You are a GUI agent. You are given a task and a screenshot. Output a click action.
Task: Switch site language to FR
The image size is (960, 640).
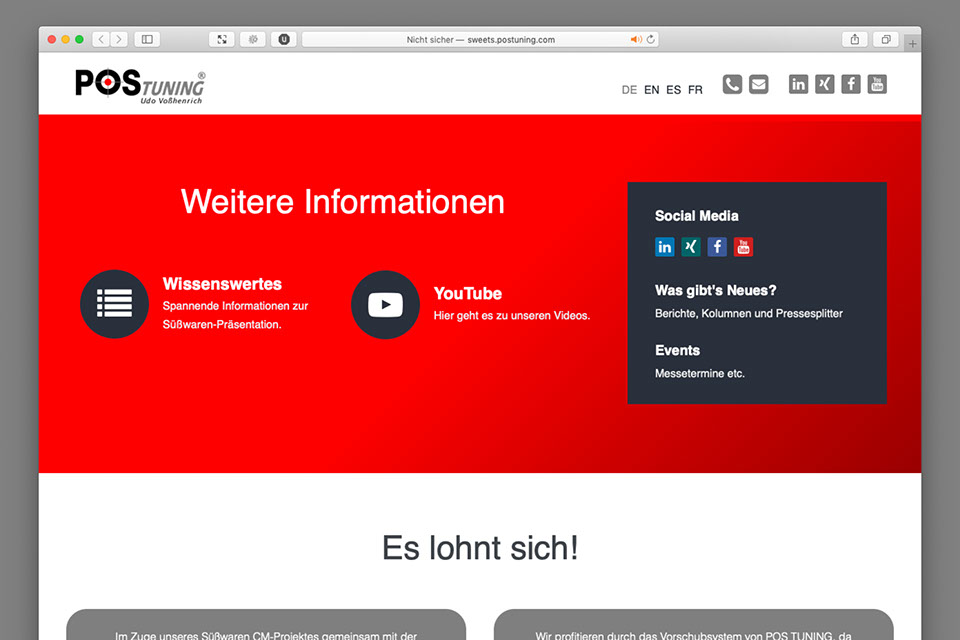tap(695, 90)
